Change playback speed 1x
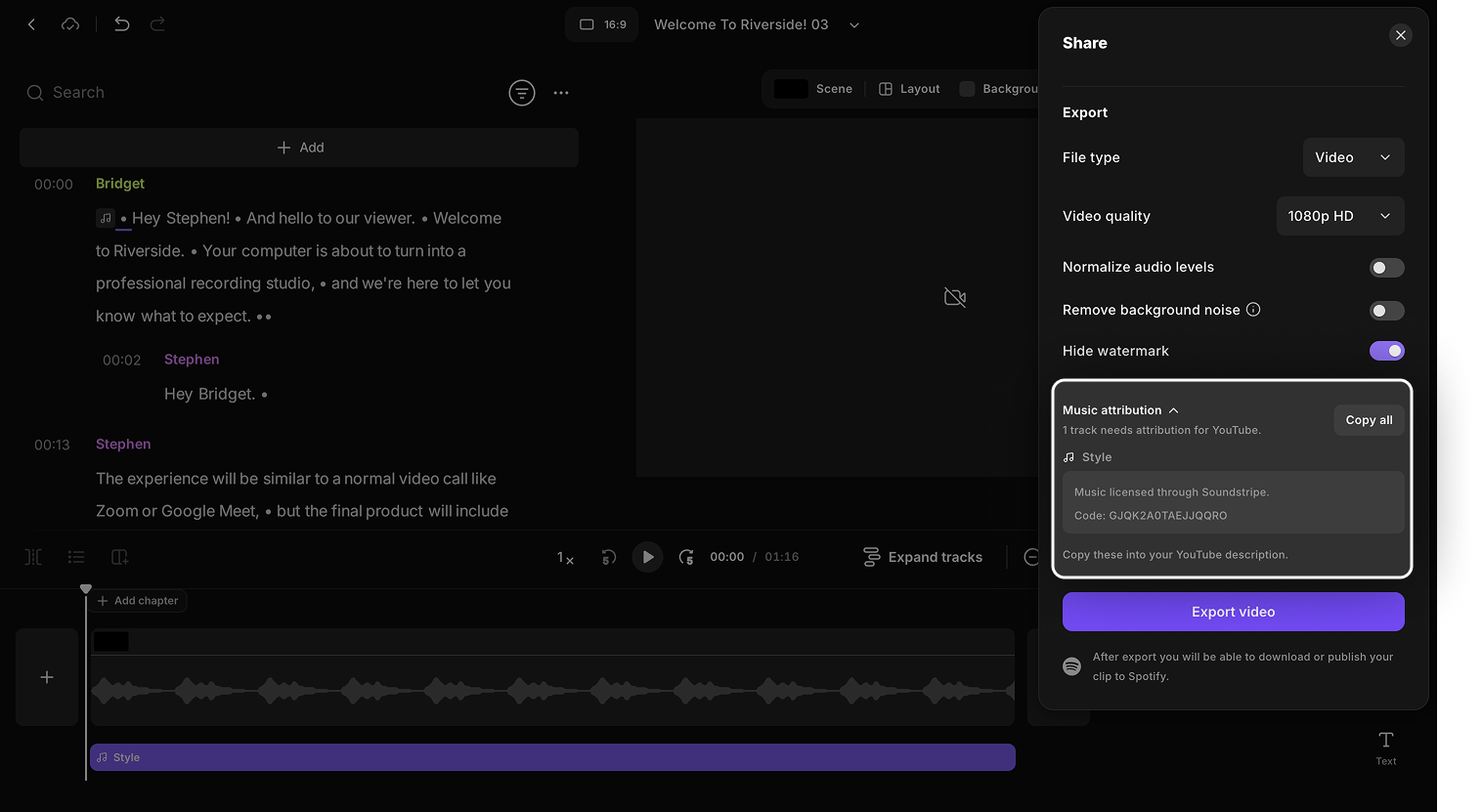This screenshot has height=812, width=1482. pos(565,557)
